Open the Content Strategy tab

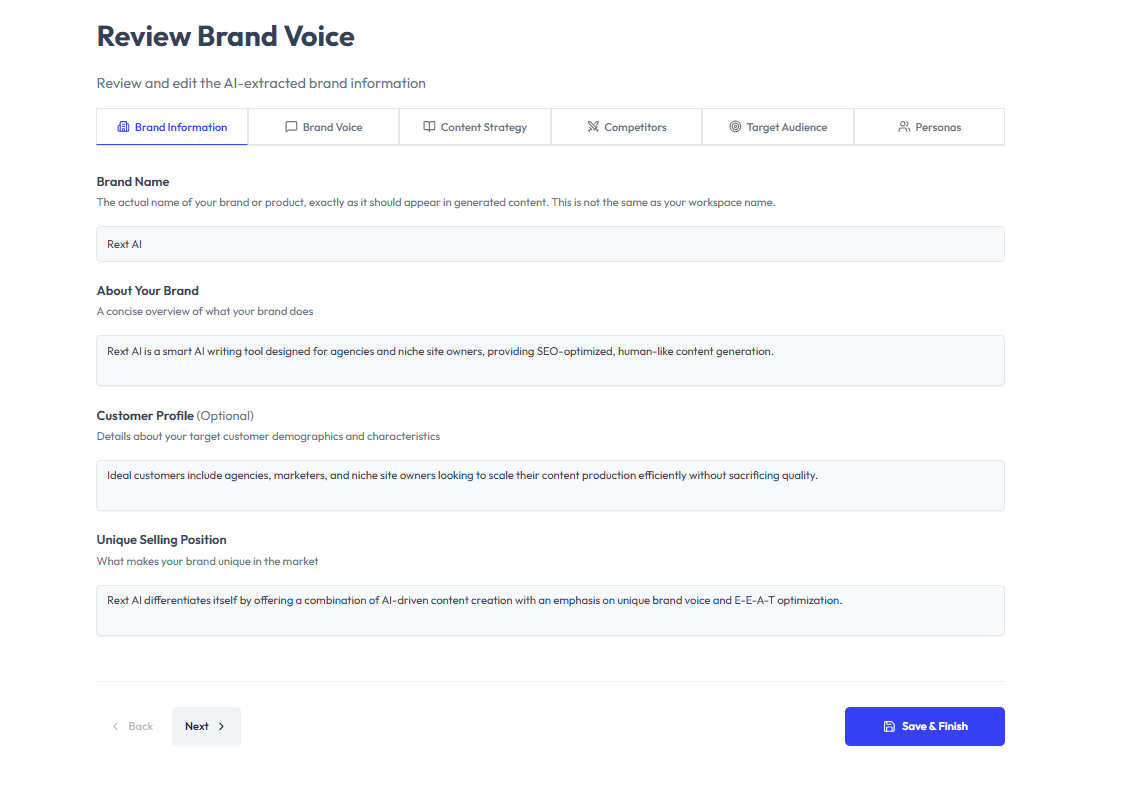tap(475, 127)
